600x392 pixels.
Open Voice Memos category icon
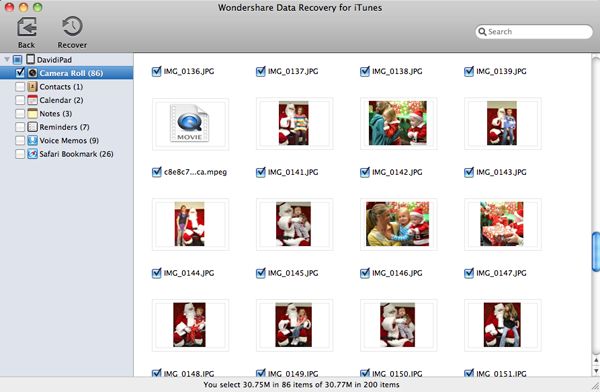(x=33, y=140)
